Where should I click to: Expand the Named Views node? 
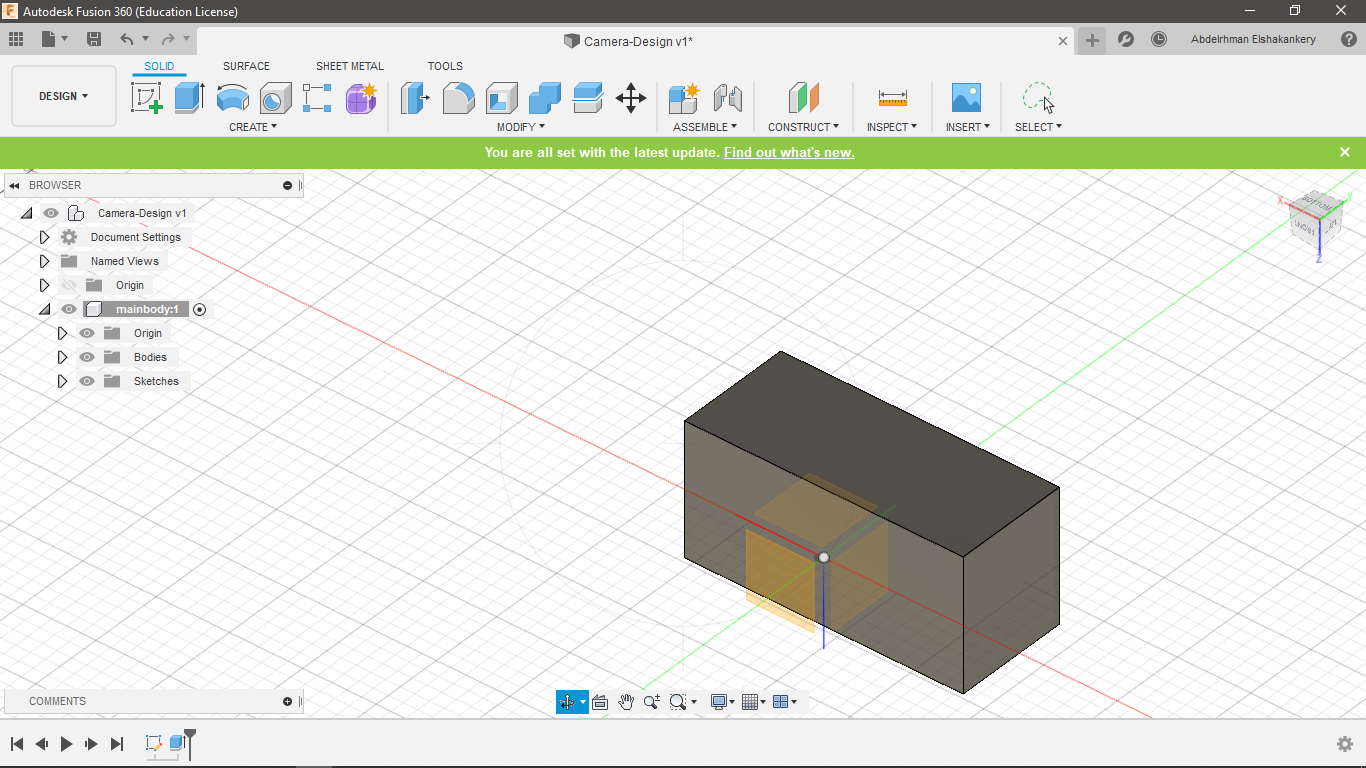click(44, 261)
